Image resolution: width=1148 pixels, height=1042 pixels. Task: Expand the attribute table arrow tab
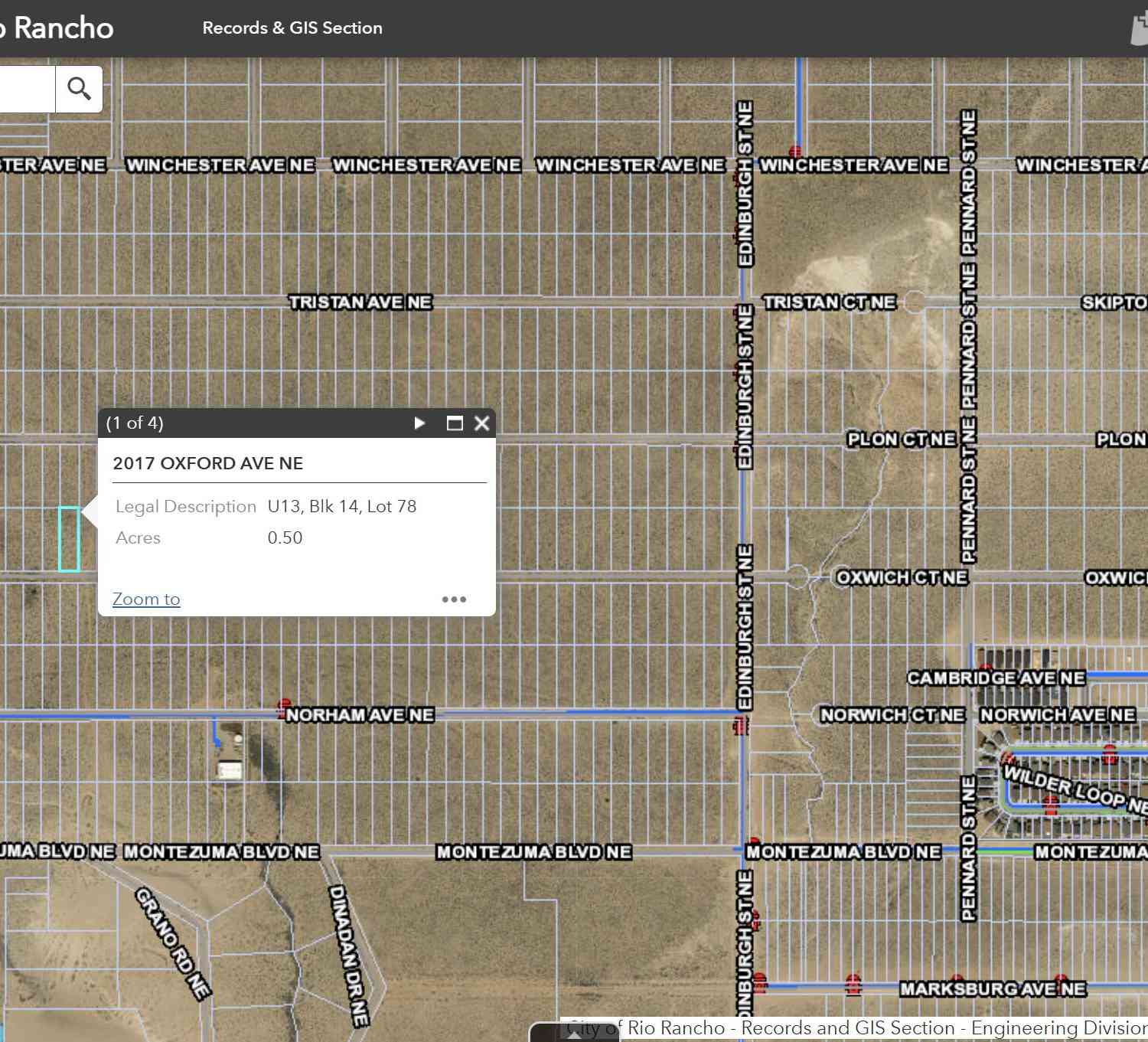574,1033
